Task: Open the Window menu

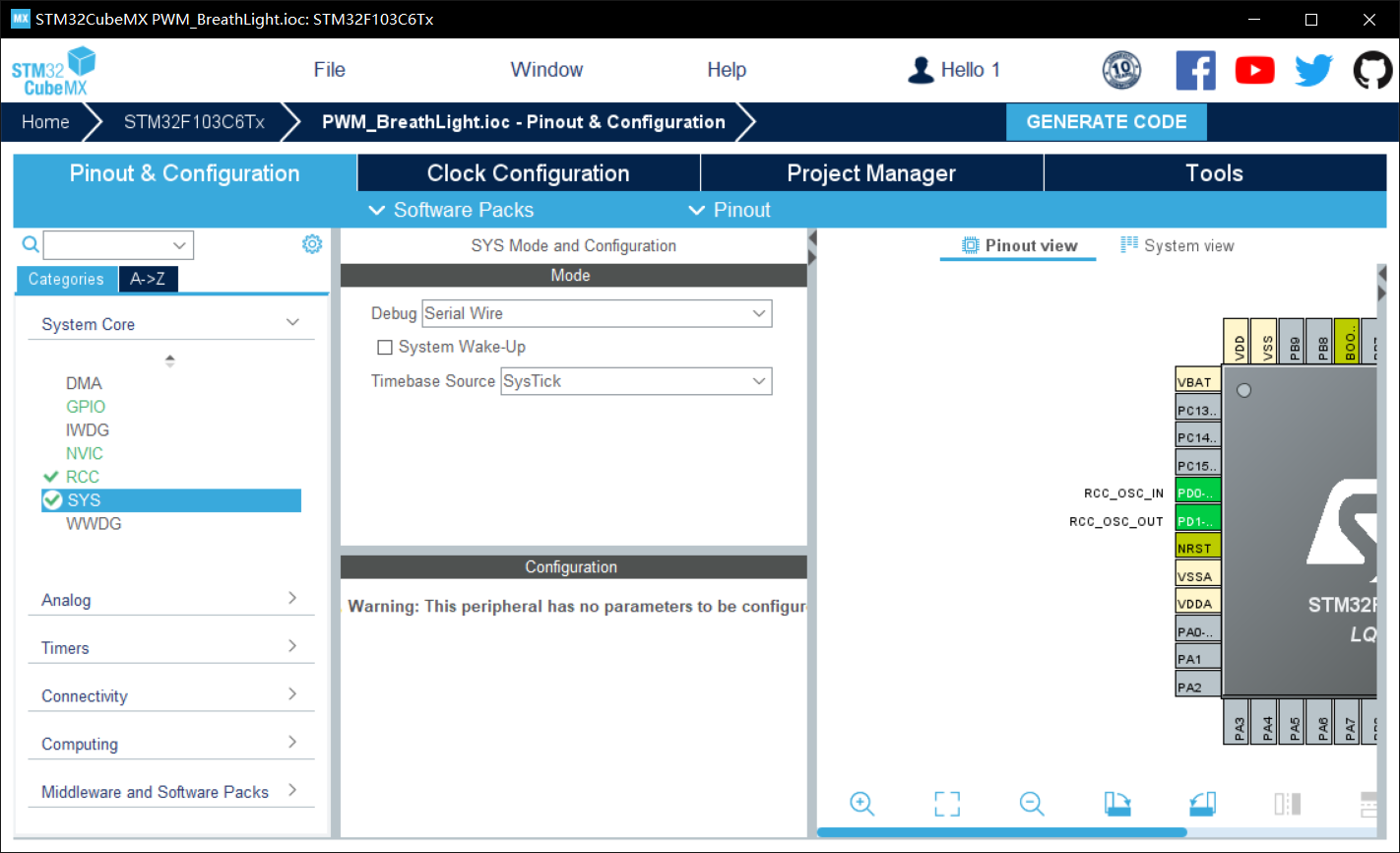Action: [x=546, y=70]
